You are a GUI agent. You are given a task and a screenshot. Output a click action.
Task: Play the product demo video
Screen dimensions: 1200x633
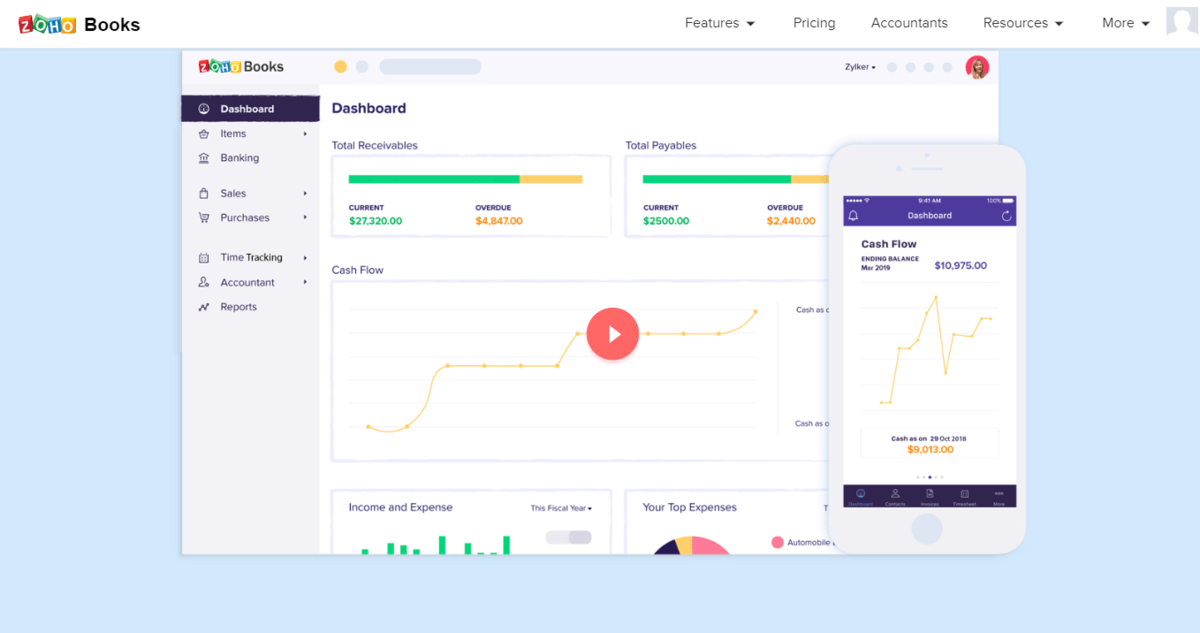(612, 334)
